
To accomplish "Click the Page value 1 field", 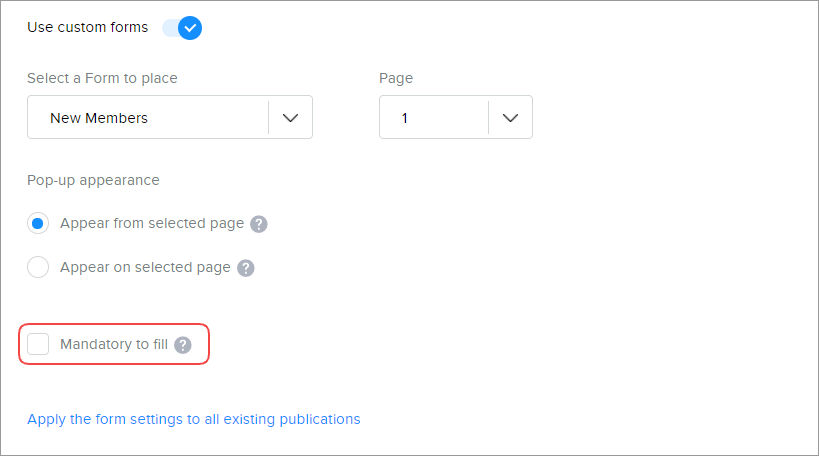I will click(434, 118).
